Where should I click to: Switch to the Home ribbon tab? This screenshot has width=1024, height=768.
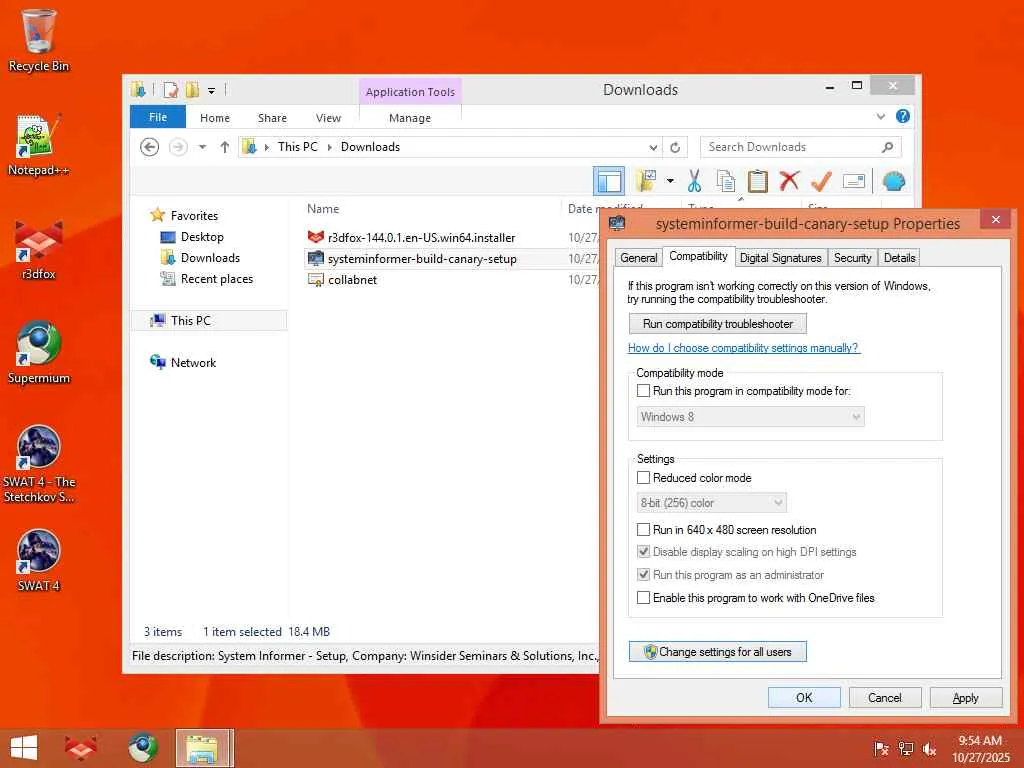coord(215,118)
